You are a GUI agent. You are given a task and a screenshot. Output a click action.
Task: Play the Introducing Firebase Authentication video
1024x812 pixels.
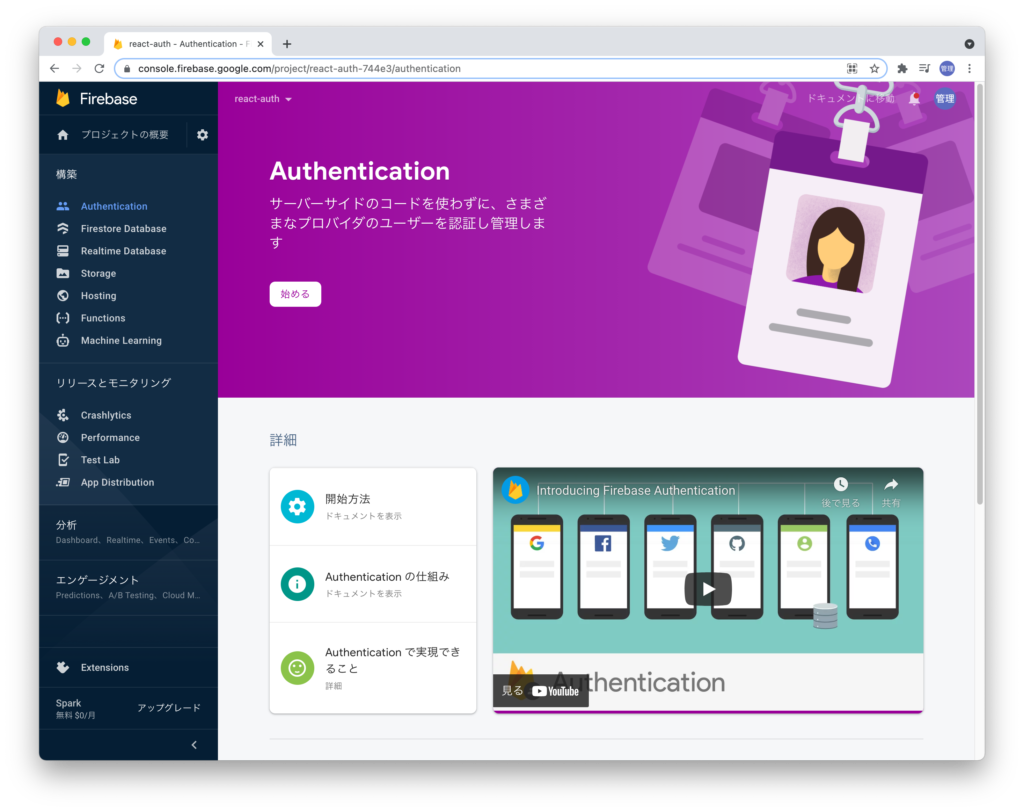[708, 589]
